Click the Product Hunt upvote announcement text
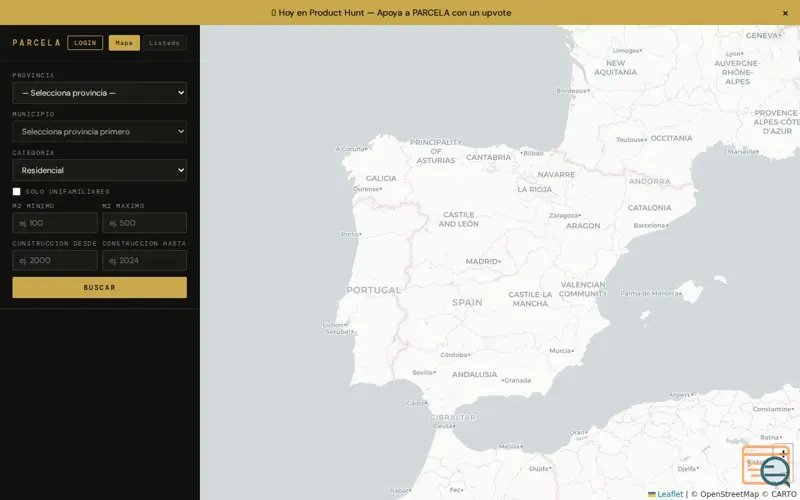This screenshot has width=800, height=500. (391, 13)
